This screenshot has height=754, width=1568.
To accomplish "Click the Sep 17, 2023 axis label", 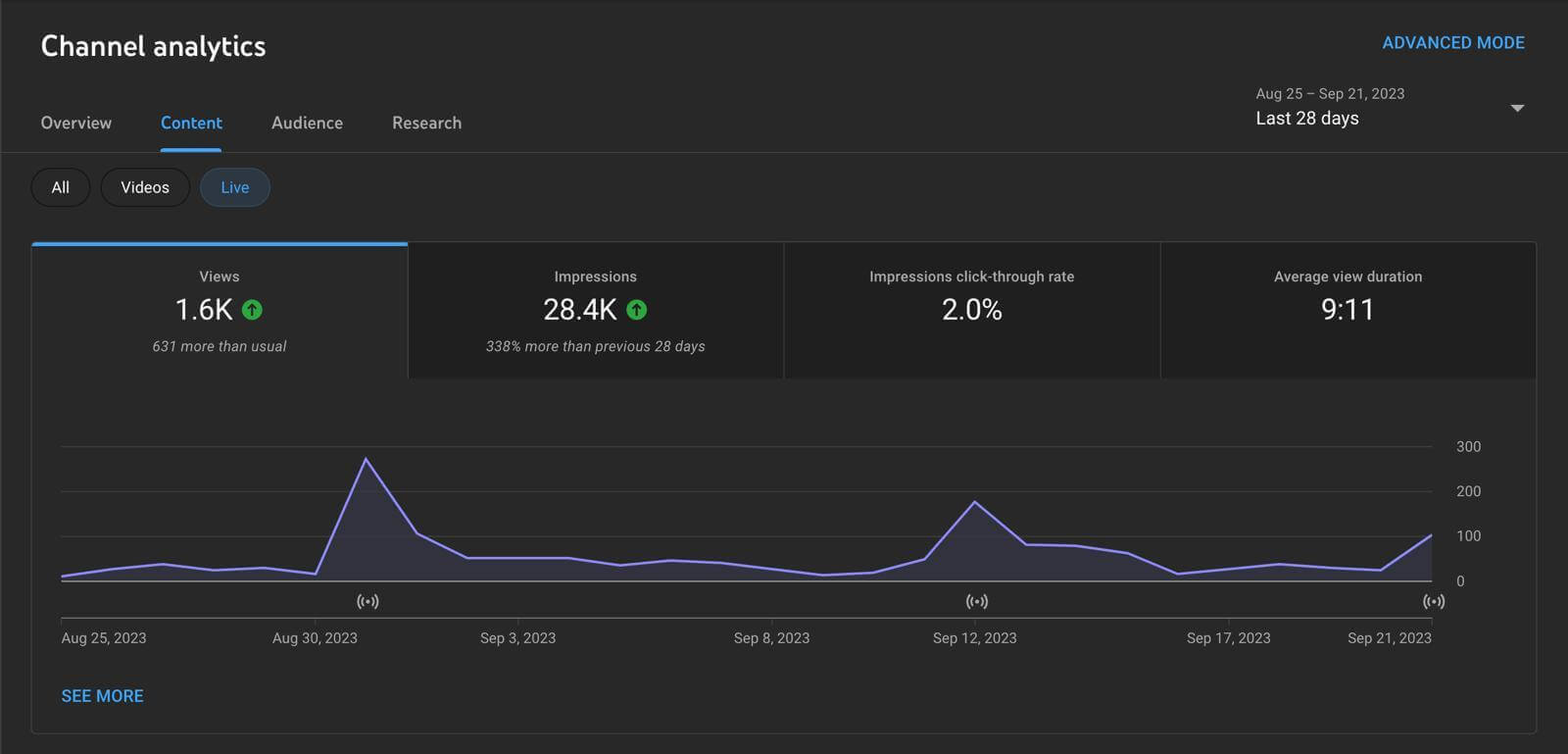I will [1229, 638].
